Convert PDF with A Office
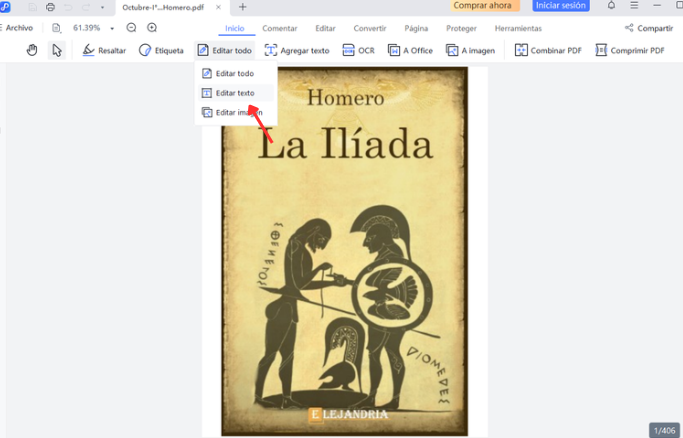 pyautogui.click(x=410, y=51)
